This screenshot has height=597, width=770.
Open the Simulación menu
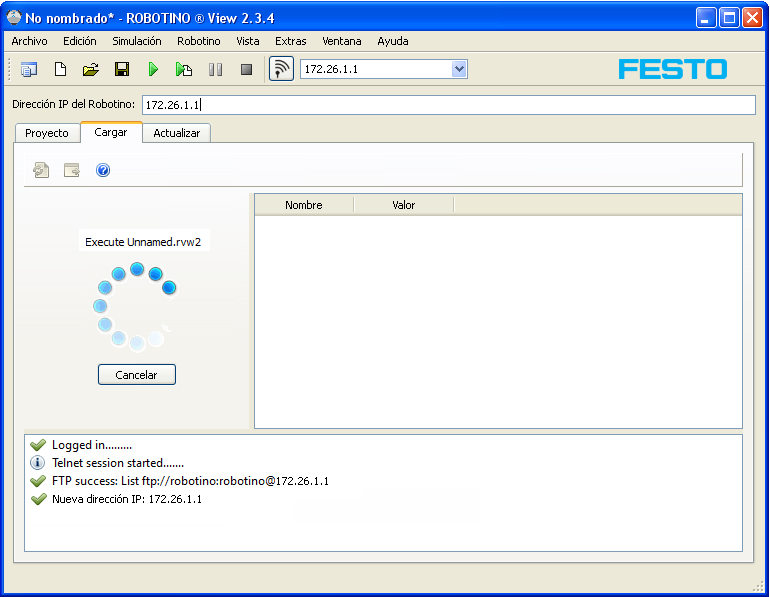click(x=137, y=41)
